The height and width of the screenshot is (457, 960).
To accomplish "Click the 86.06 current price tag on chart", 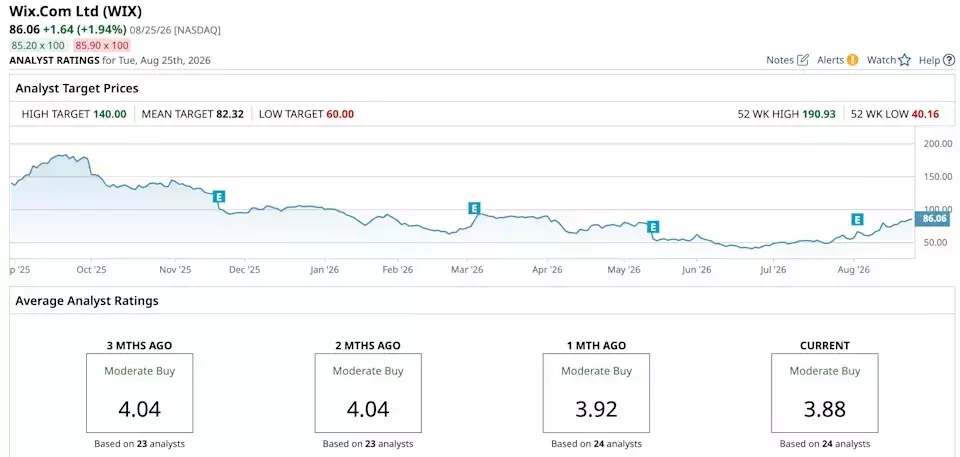I will [x=933, y=218].
